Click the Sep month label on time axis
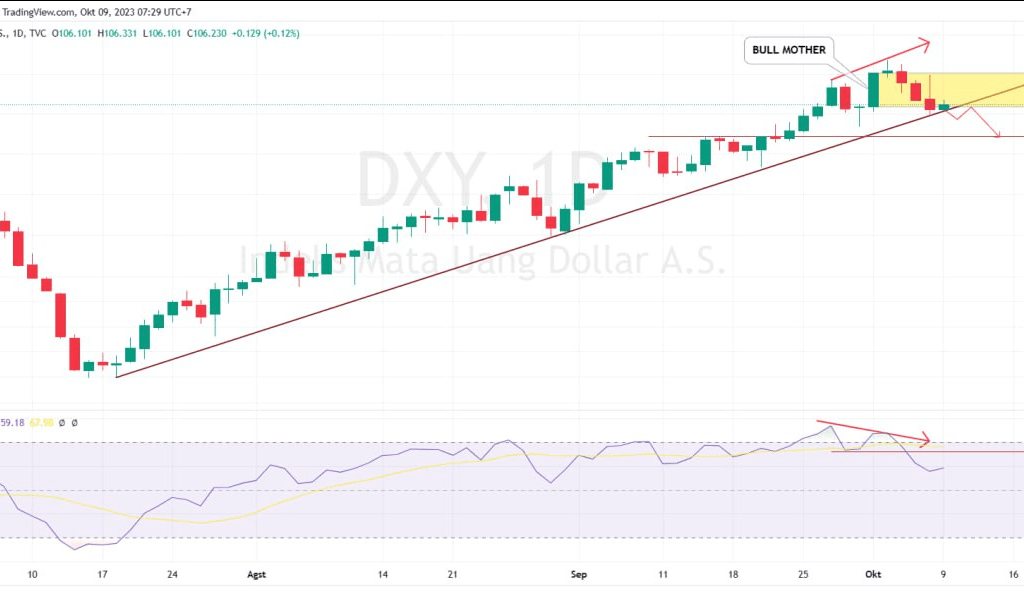Viewport: 1024px width, 613px height. coord(577,575)
